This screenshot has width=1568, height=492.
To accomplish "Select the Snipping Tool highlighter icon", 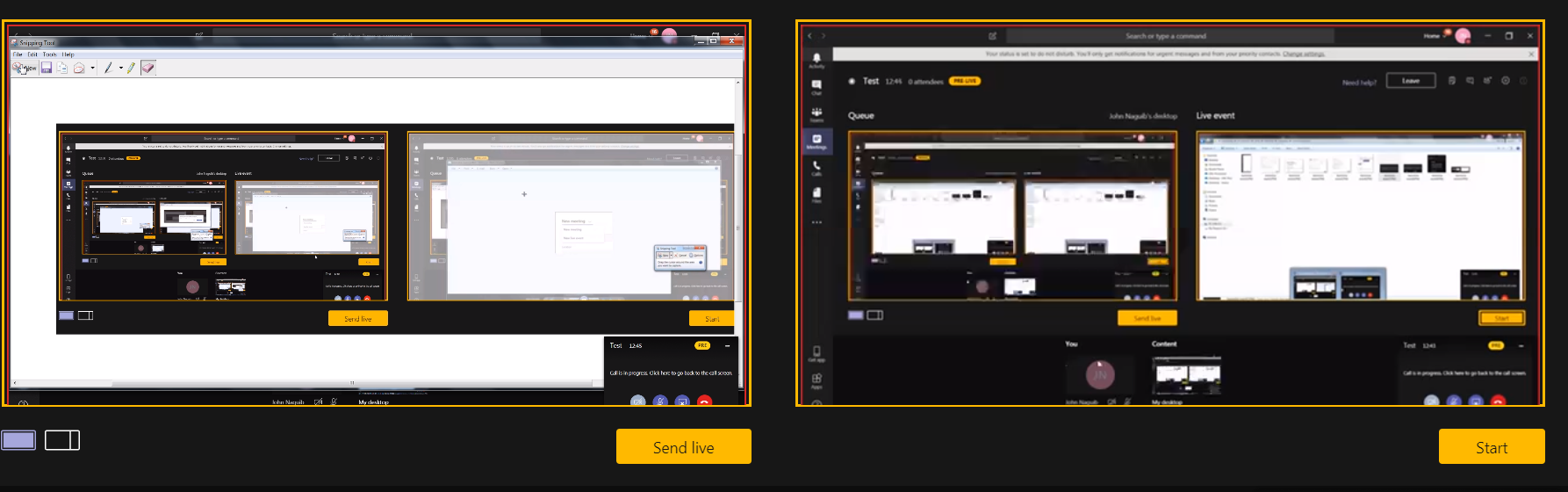I will click(x=131, y=68).
